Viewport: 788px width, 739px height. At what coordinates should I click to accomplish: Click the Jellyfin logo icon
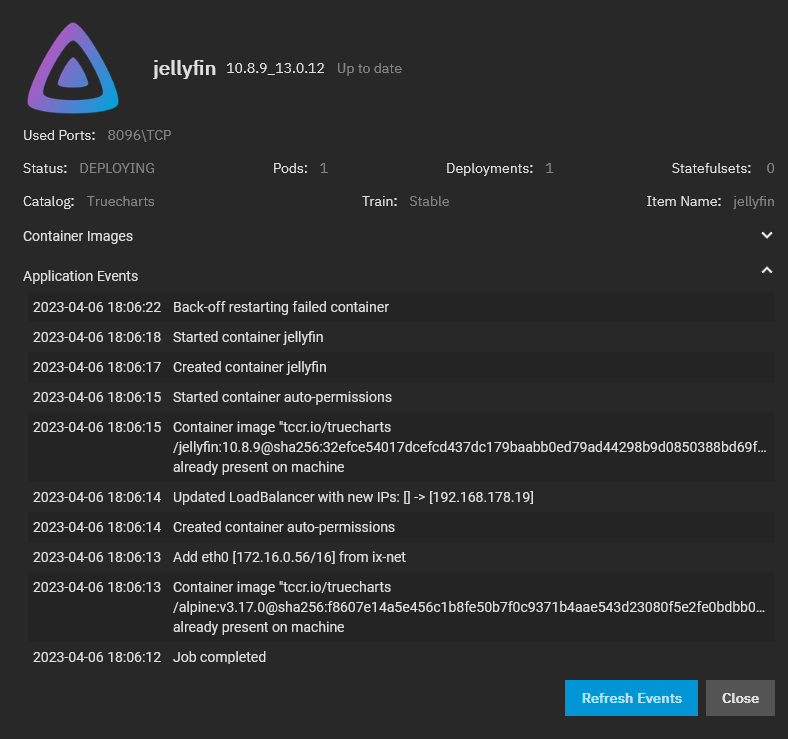tap(73, 68)
